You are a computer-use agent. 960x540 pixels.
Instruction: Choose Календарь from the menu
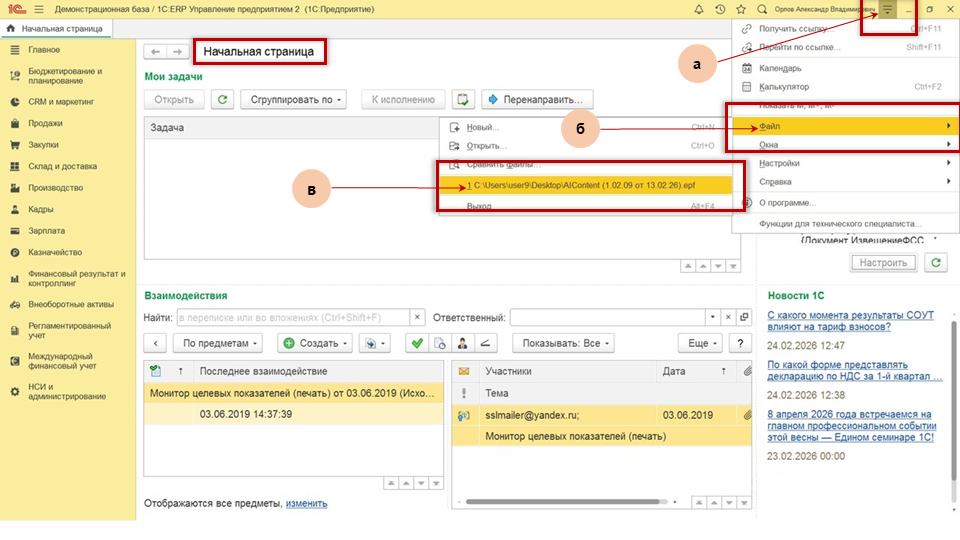845,68
